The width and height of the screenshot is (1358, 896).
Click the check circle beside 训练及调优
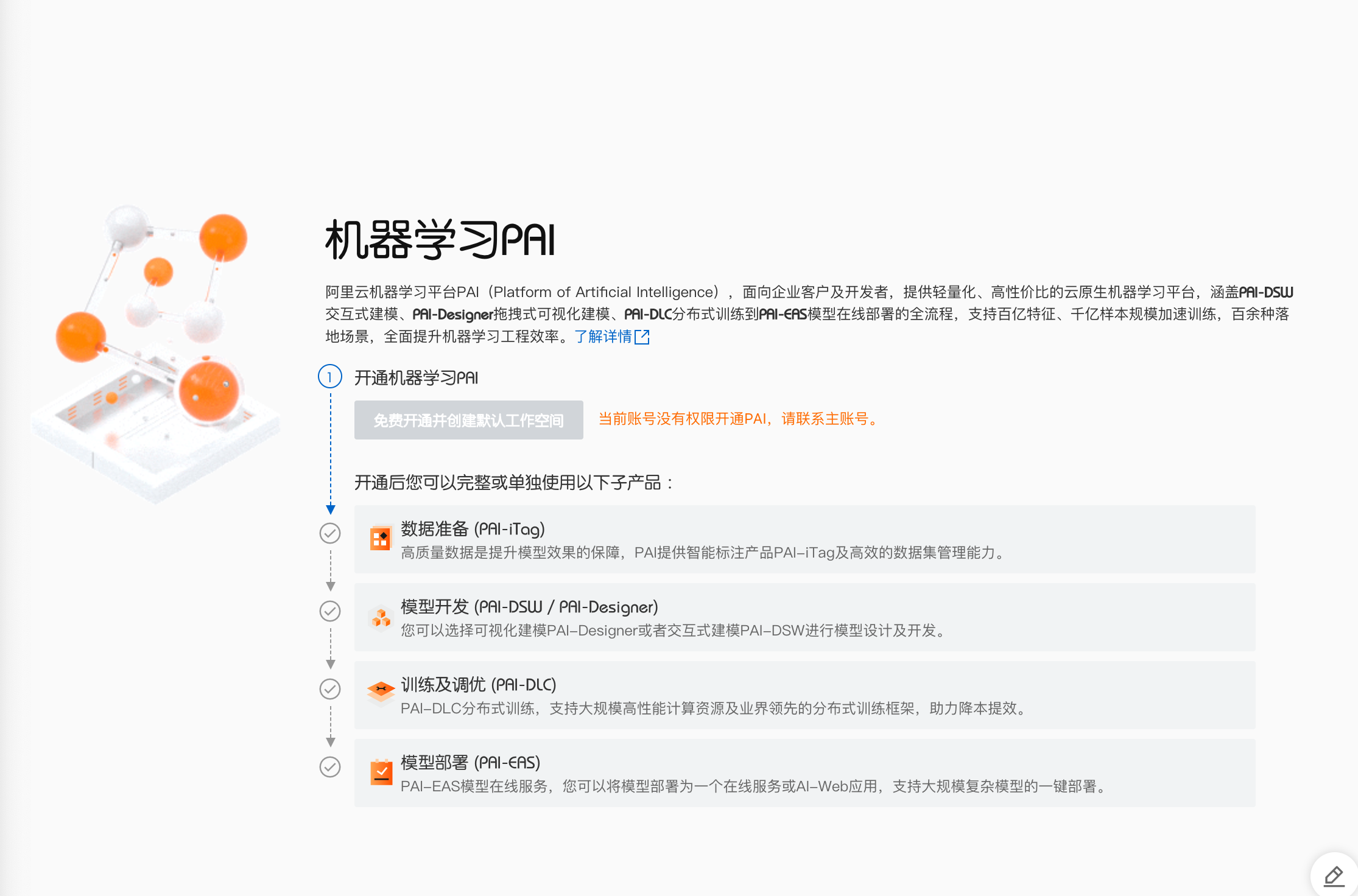coord(330,689)
